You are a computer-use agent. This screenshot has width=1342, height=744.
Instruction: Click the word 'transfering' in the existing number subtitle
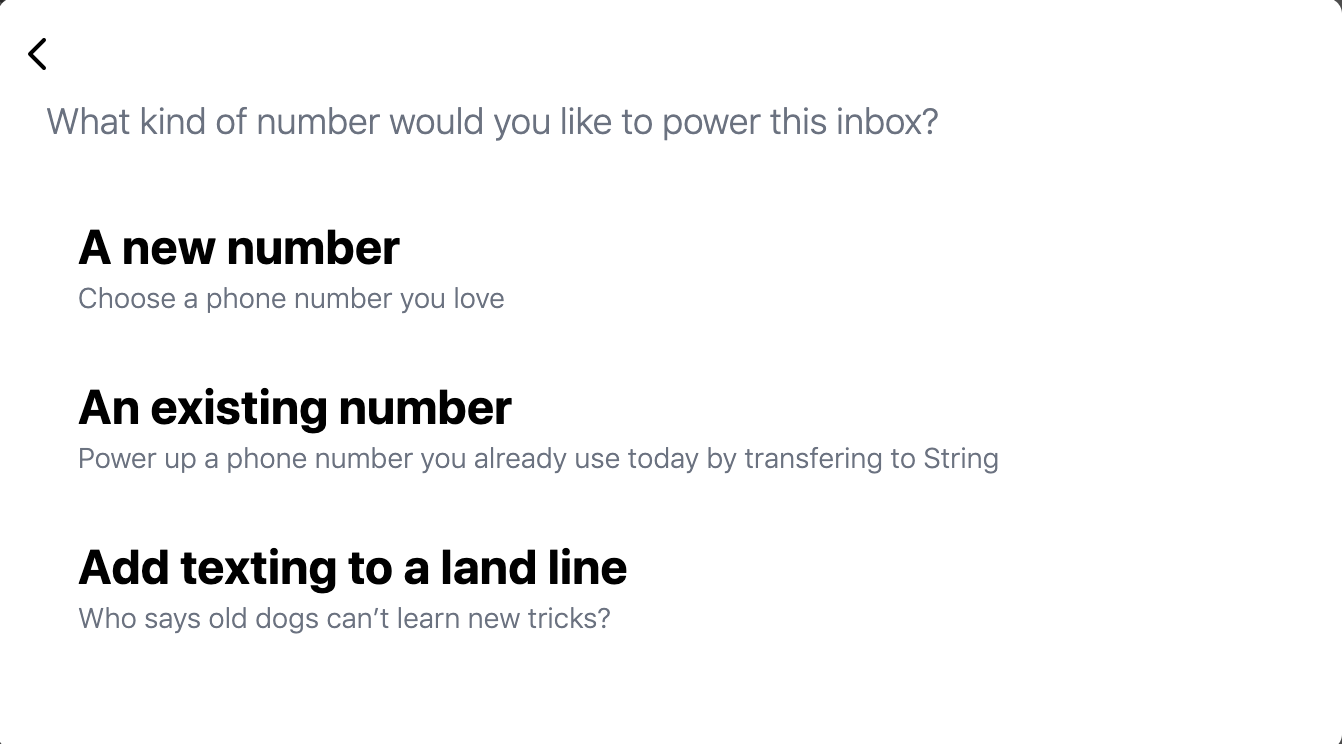pos(814,459)
